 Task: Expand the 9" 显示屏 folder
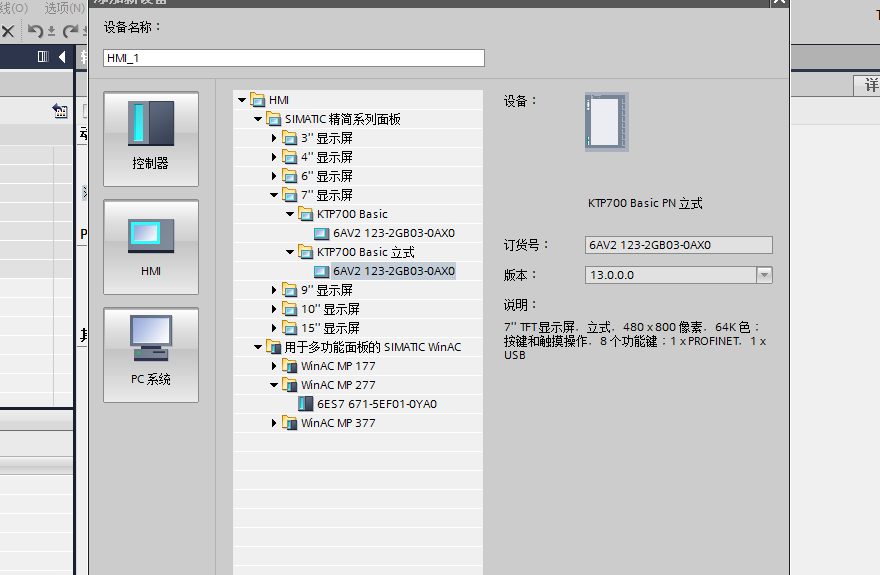274,290
